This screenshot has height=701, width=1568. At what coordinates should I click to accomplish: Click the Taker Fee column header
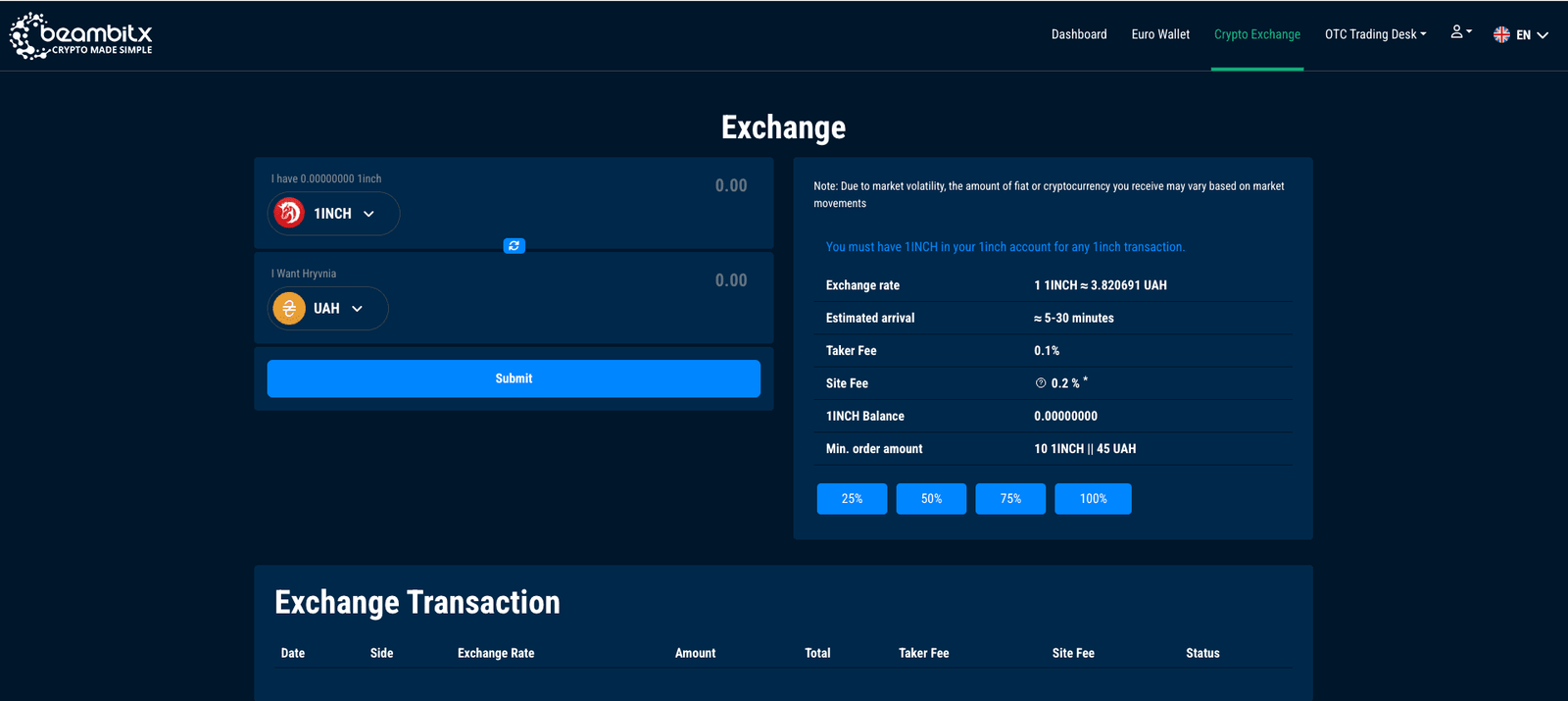point(924,653)
